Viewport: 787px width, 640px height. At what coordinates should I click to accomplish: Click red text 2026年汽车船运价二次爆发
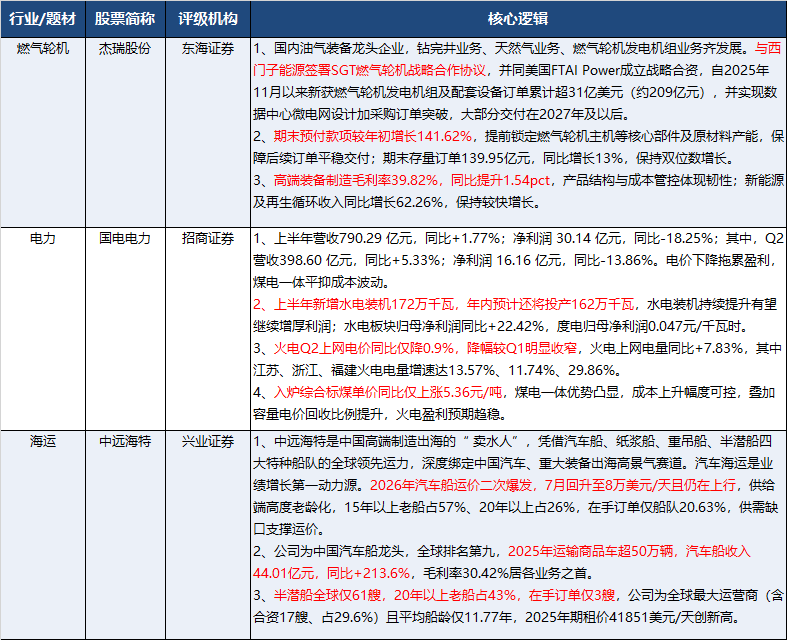450,485
